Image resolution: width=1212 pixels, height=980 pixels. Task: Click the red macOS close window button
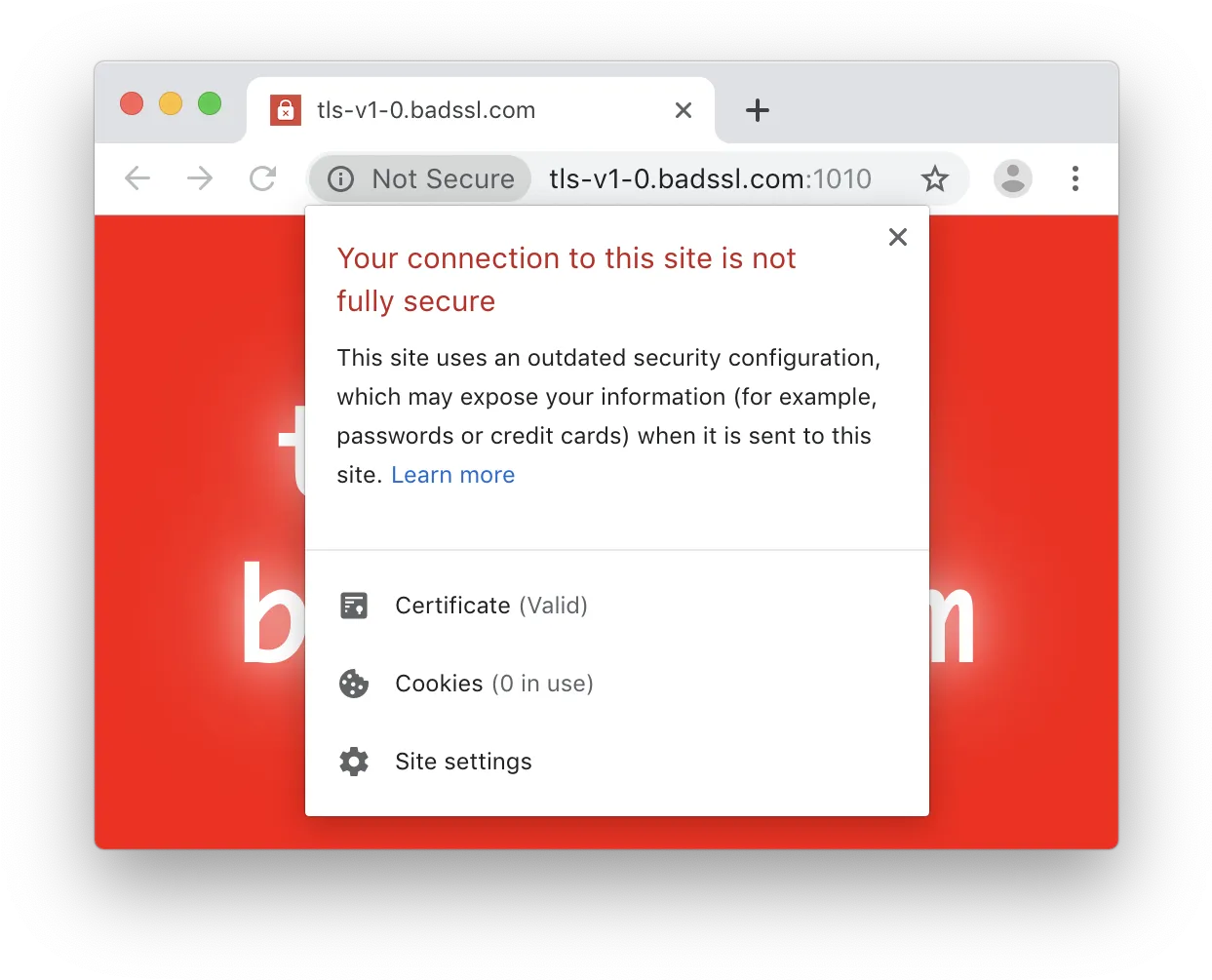click(132, 103)
